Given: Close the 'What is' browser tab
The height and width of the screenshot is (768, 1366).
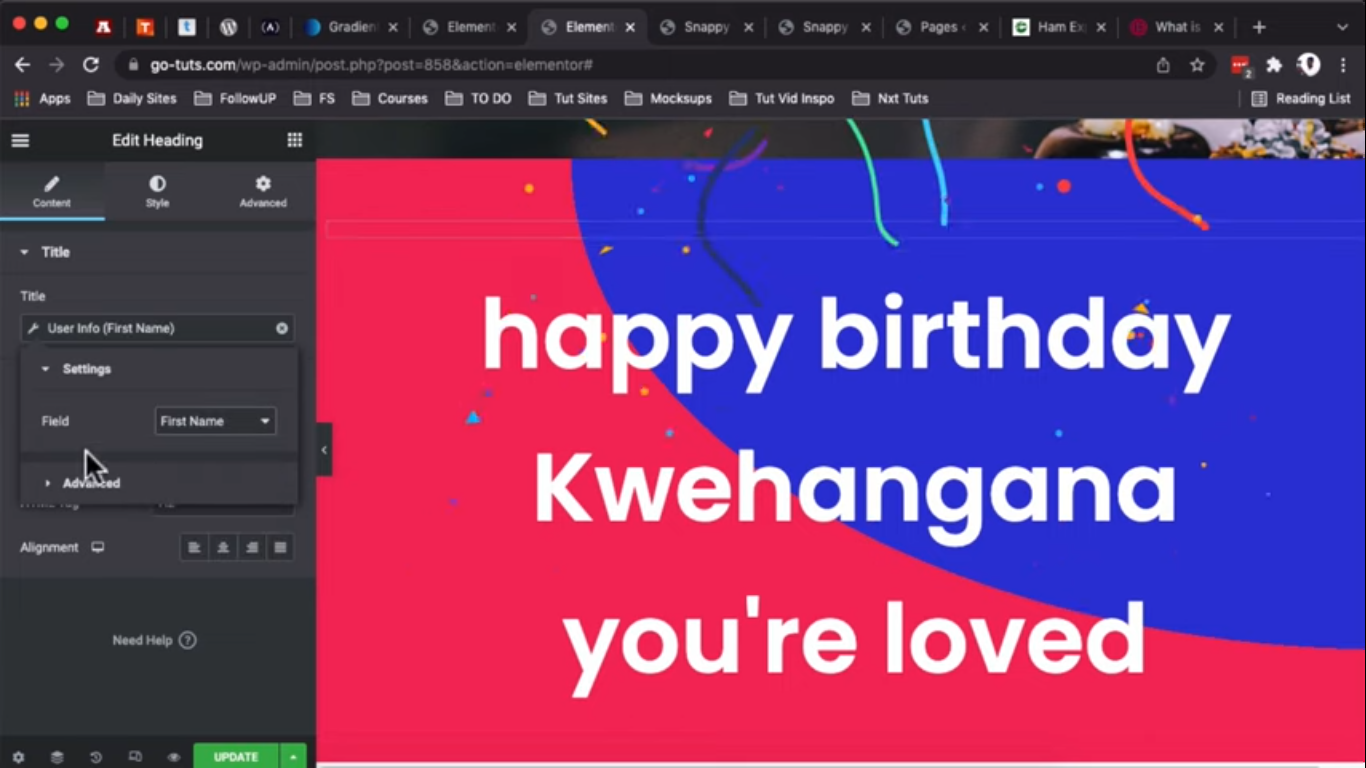Looking at the screenshot, I should tap(1219, 28).
